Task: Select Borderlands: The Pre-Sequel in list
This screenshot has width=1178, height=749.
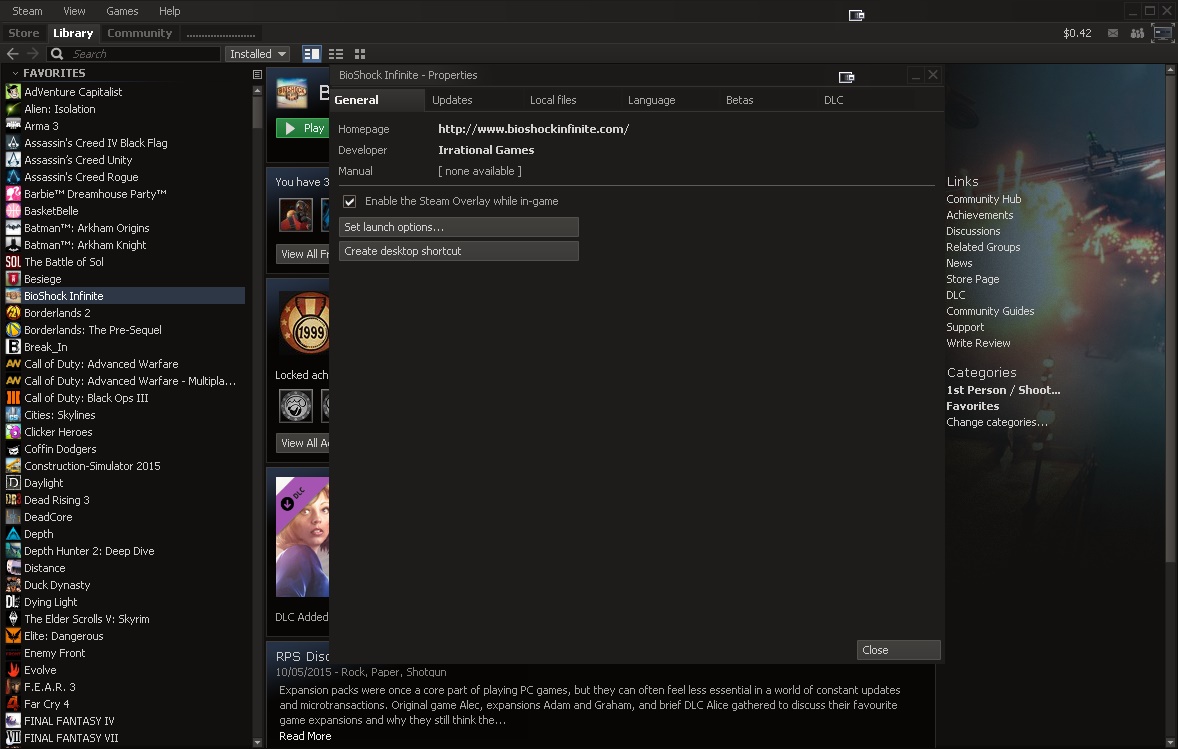Action: point(92,330)
